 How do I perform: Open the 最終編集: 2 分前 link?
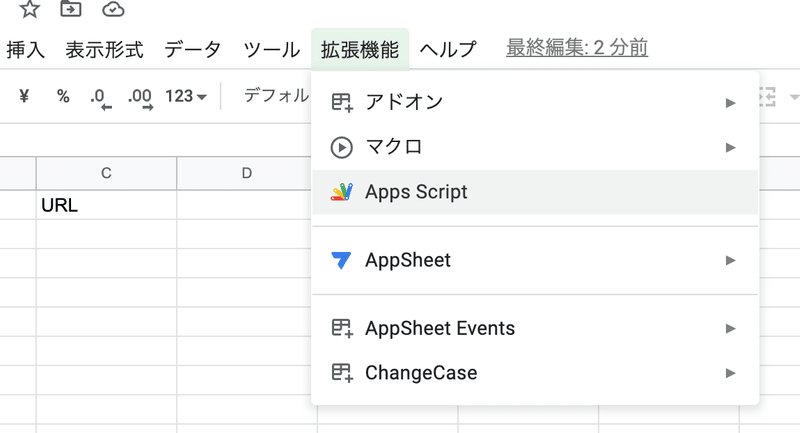point(577,48)
